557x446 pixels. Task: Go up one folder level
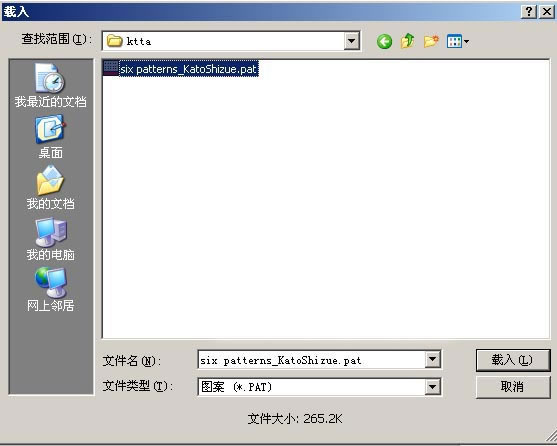(x=408, y=41)
